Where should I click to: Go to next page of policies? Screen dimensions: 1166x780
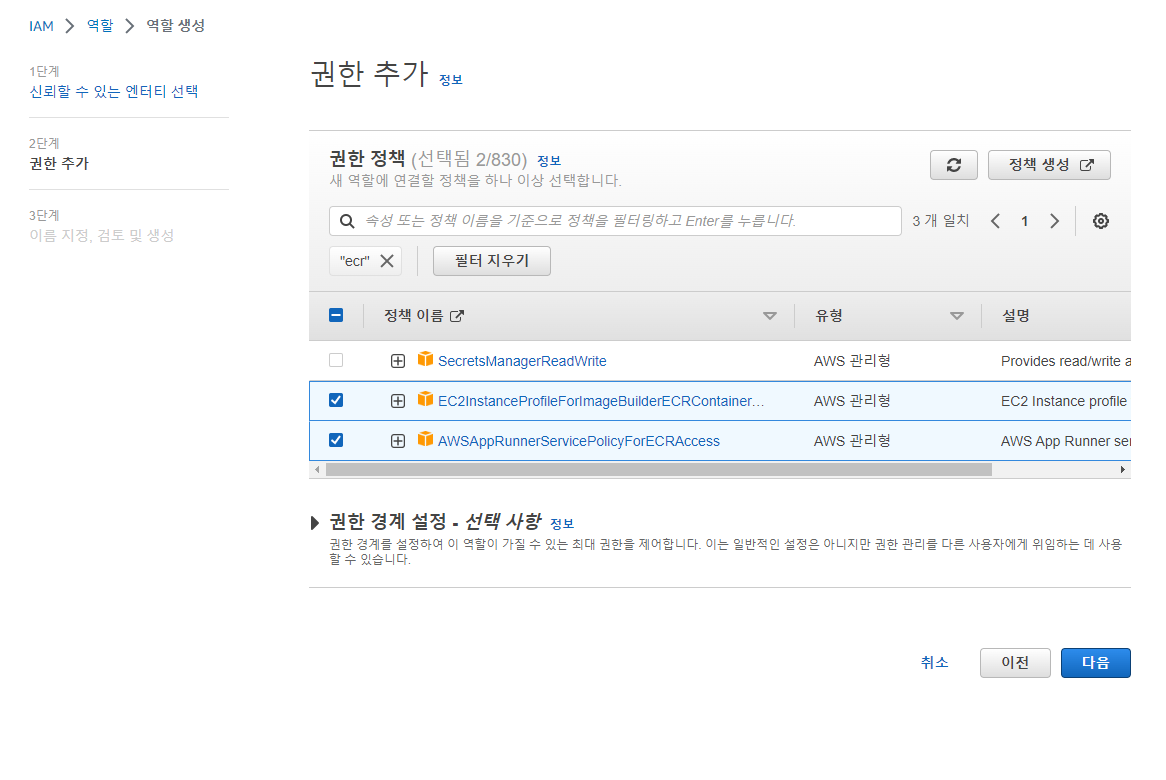[1054, 221]
